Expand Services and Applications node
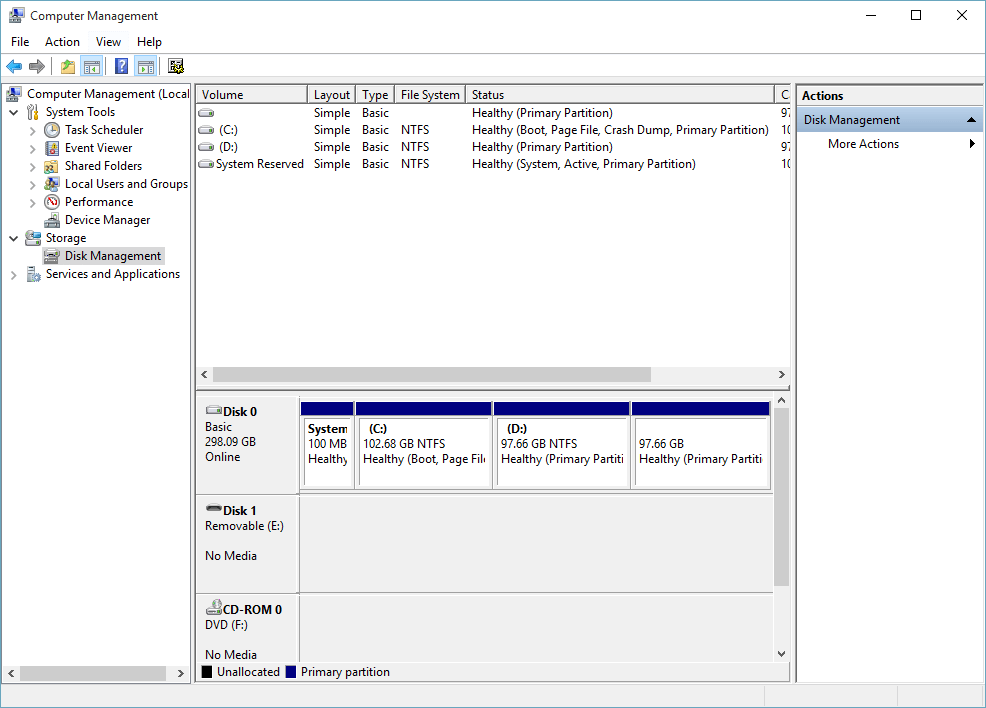Screen dimensions: 986x708 click(14, 275)
